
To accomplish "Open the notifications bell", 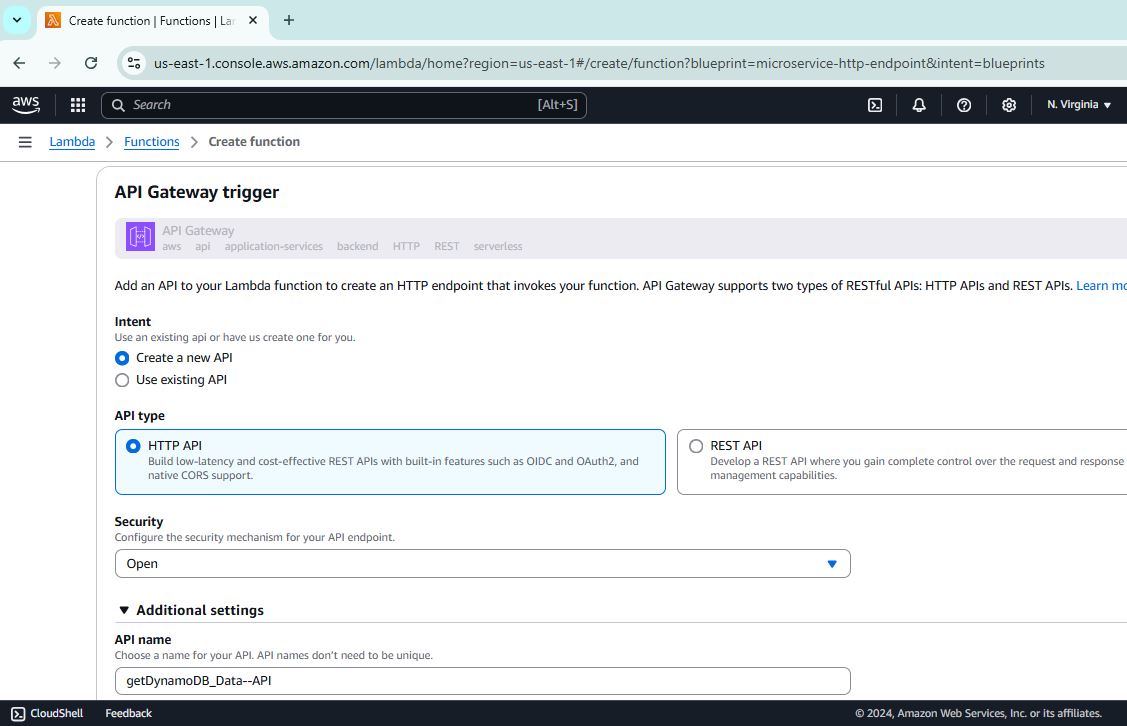I will 919,105.
